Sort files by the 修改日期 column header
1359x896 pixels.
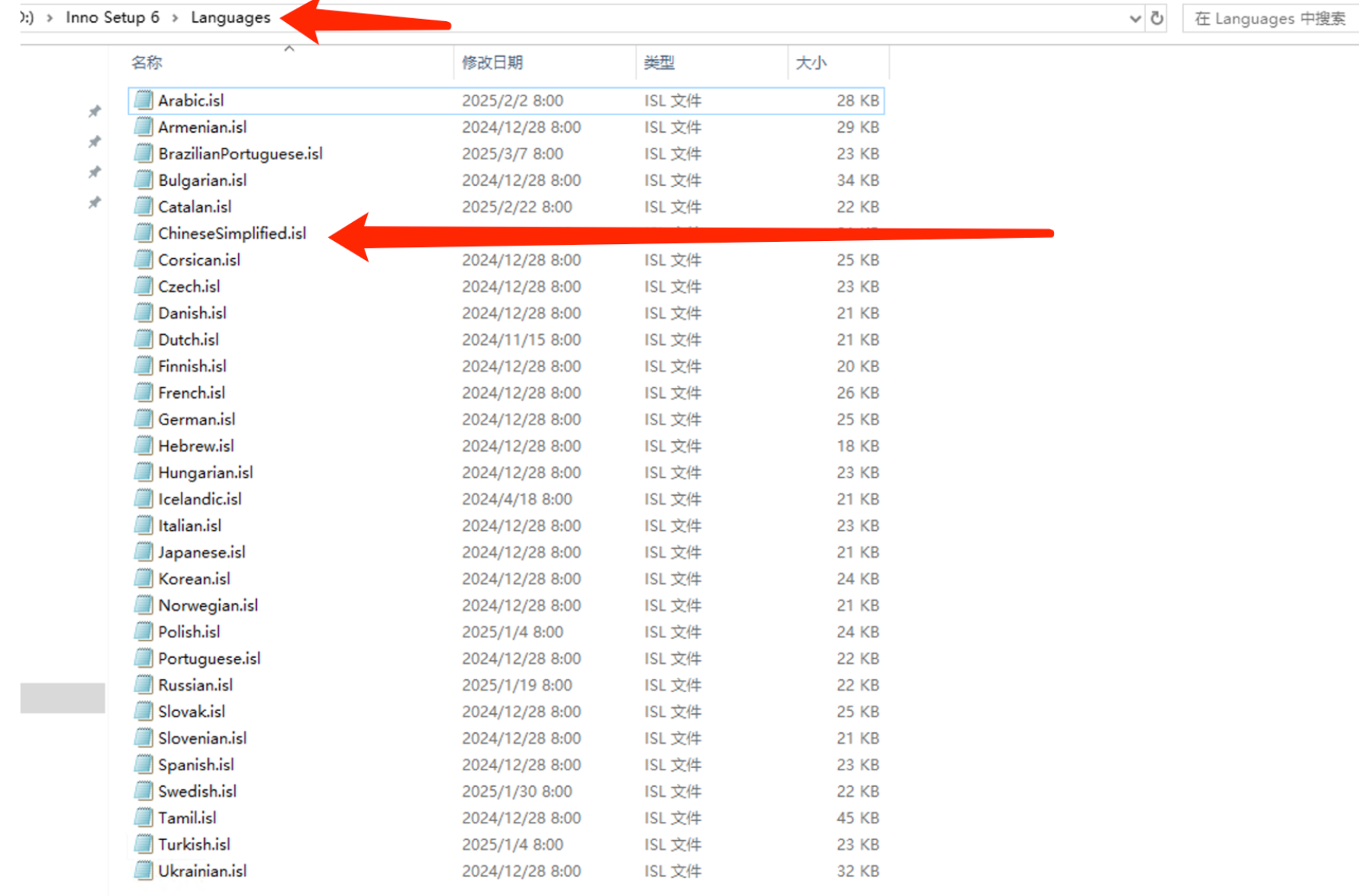coord(492,62)
